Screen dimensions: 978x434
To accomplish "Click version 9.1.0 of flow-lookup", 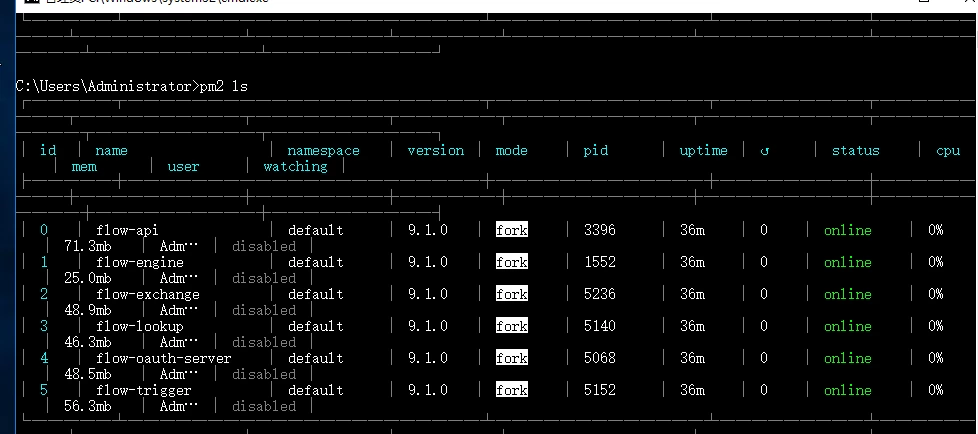I will point(428,326).
